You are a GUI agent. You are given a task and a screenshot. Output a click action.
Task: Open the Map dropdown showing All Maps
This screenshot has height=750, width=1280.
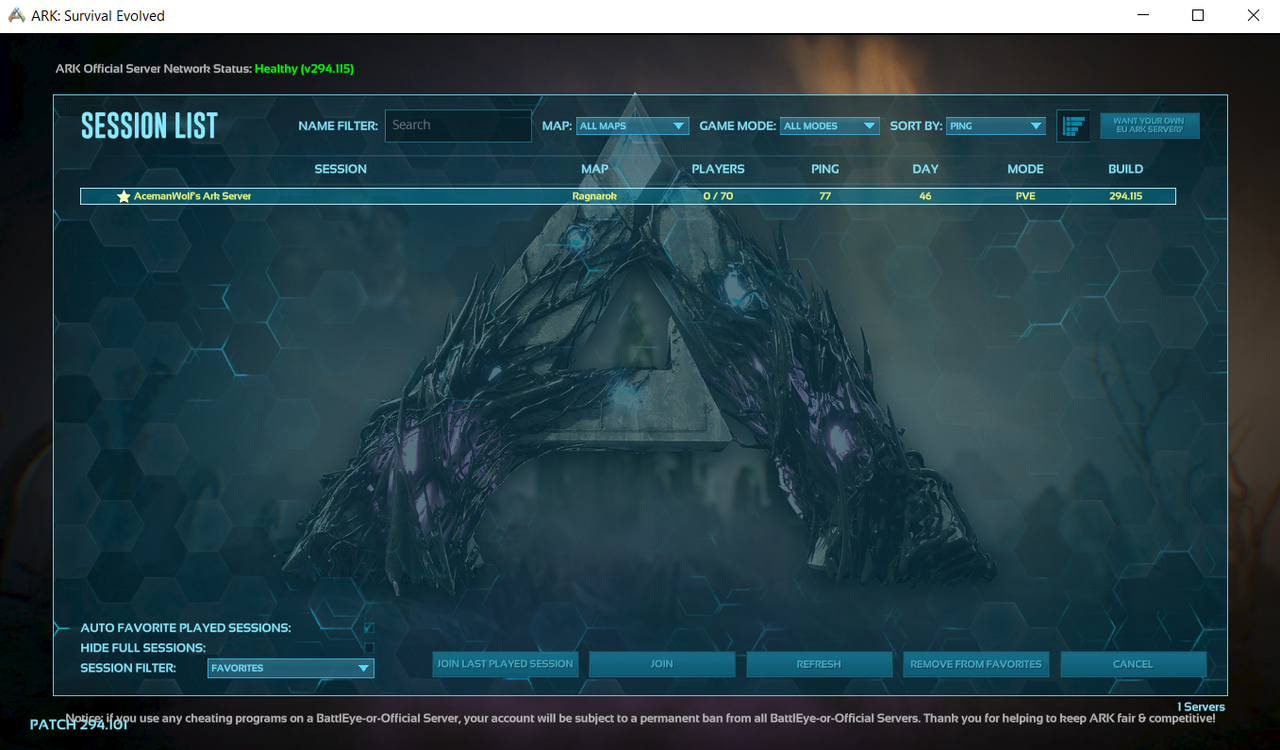click(633, 126)
